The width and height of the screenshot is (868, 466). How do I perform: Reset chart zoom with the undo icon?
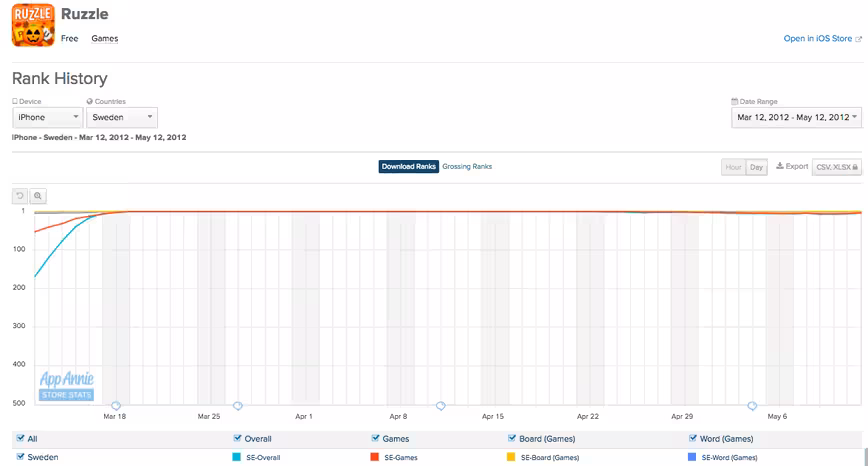pos(20,196)
